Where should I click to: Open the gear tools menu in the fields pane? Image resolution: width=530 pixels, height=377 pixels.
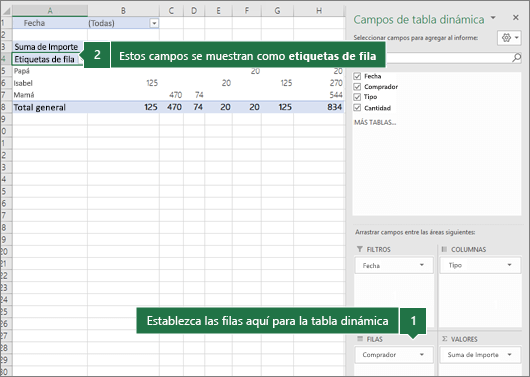510,38
